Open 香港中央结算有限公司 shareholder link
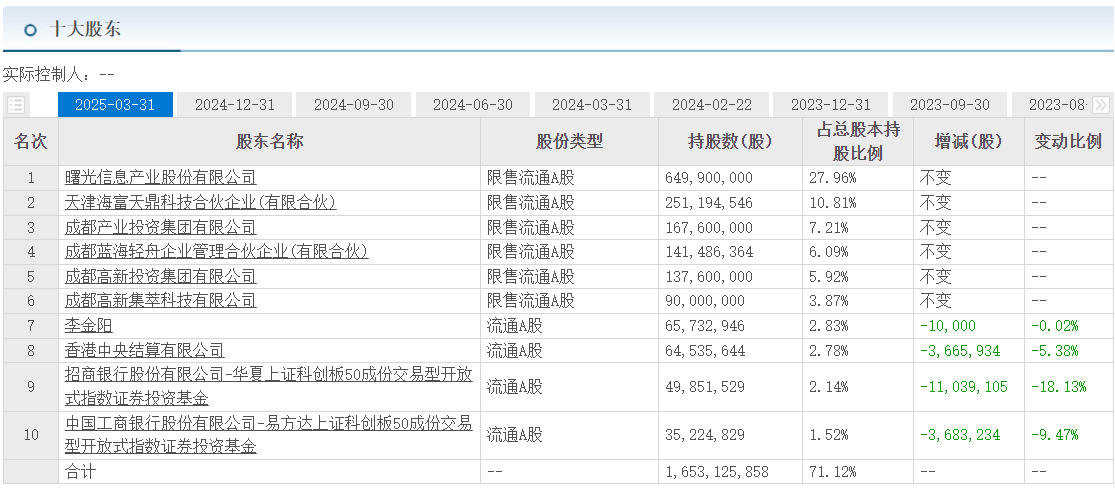The height and width of the screenshot is (490, 1115). point(144,350)
